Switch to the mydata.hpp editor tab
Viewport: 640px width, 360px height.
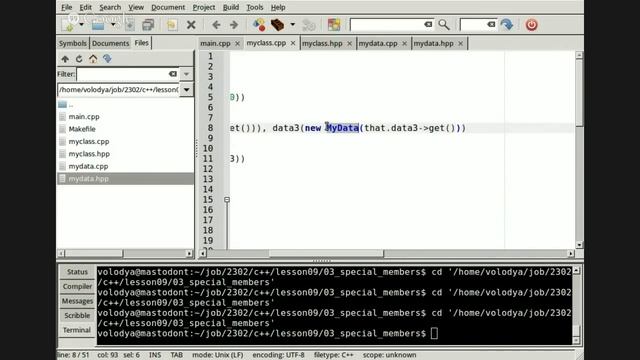click(433, 43)
